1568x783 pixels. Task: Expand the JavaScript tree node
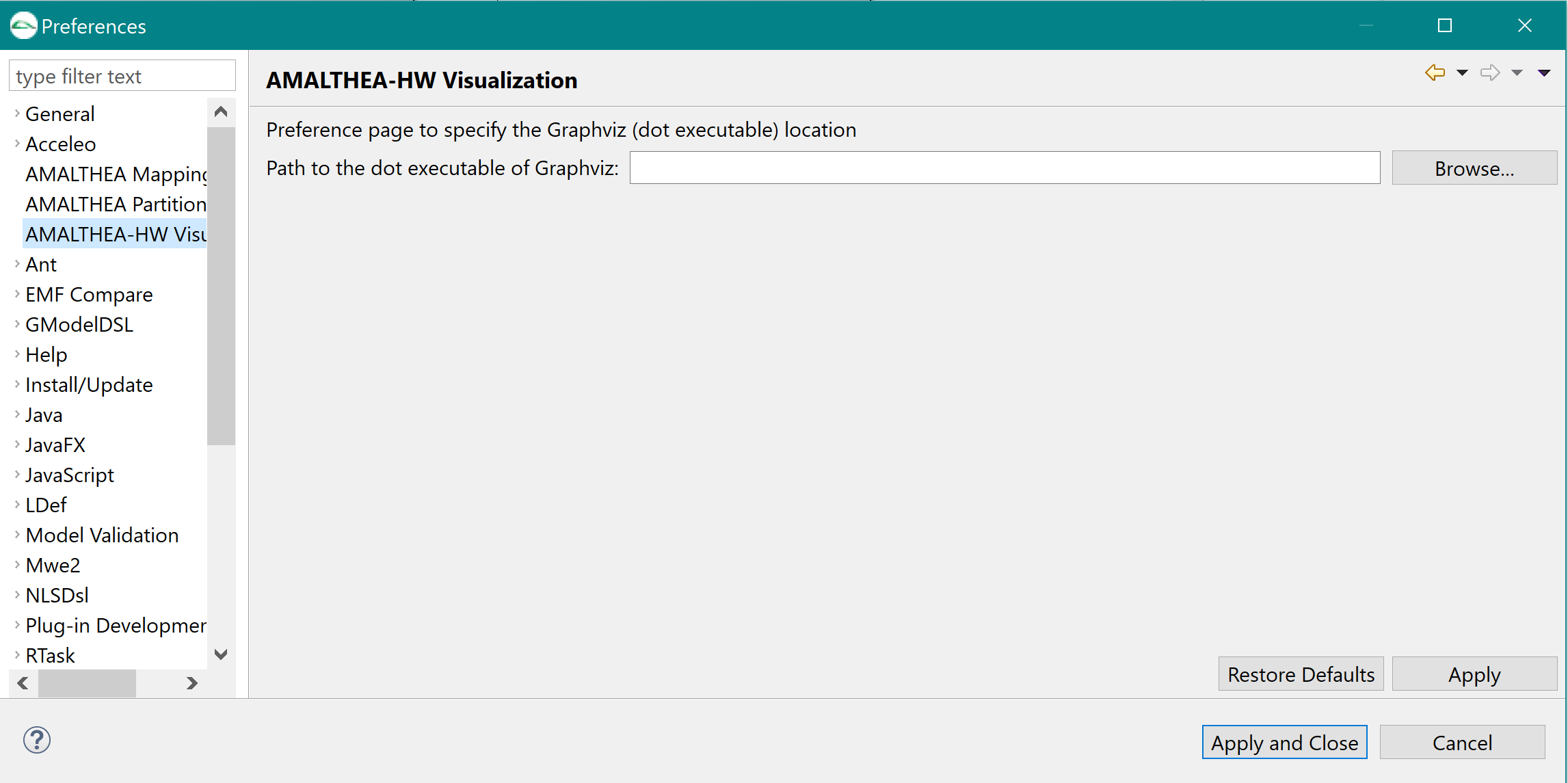point(17,475)
